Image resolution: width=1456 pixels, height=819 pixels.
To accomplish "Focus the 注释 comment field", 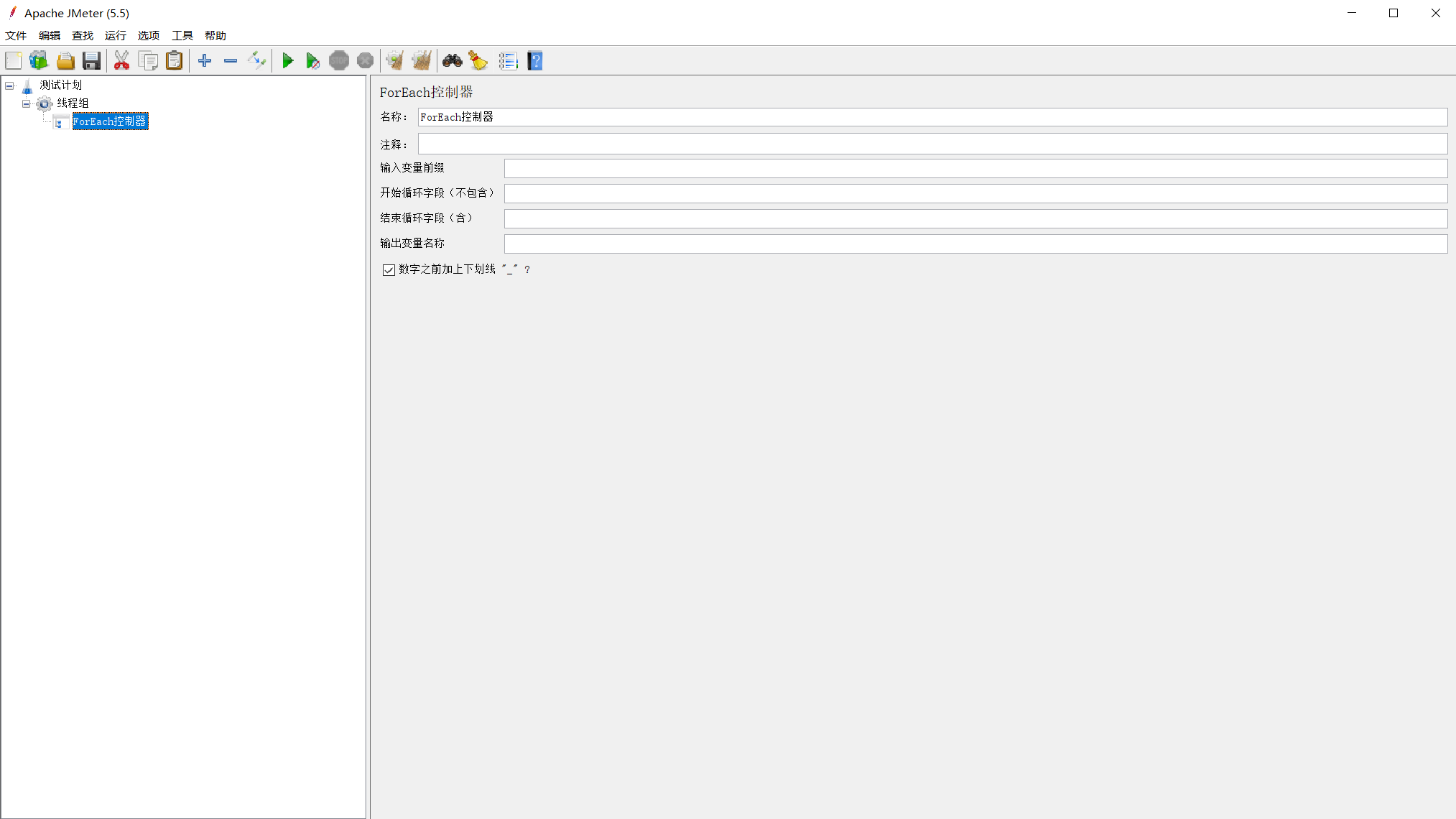I will coord(932,144).
